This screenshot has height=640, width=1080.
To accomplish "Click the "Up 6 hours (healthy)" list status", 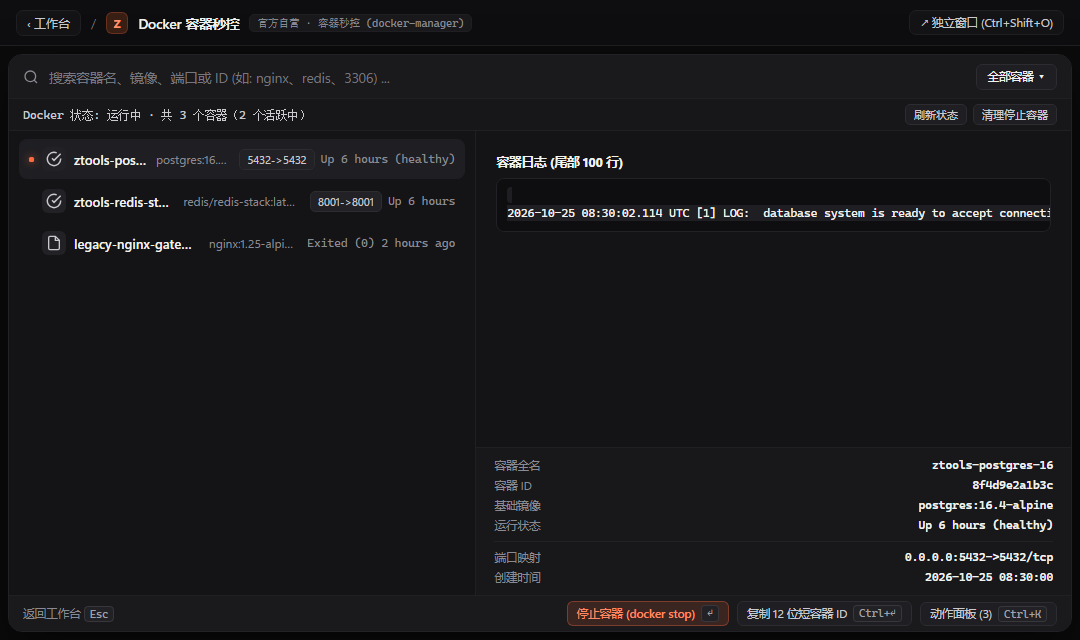I will [x=388, y=159].
